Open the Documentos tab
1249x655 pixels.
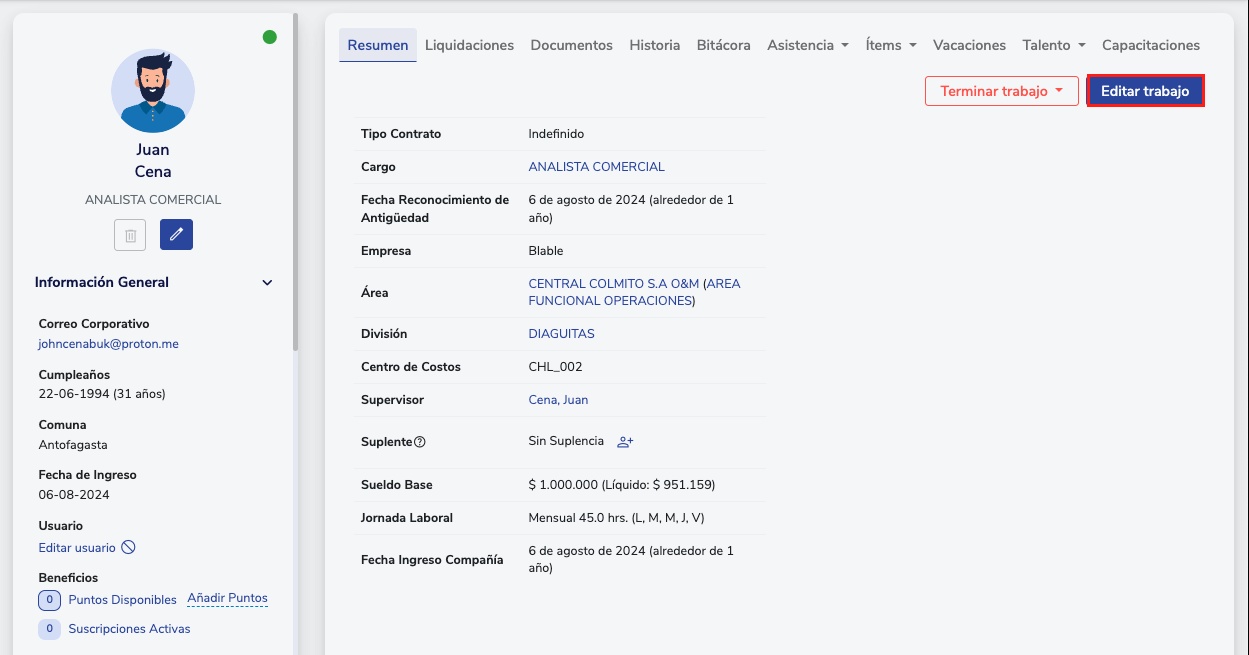pos(571,45)
